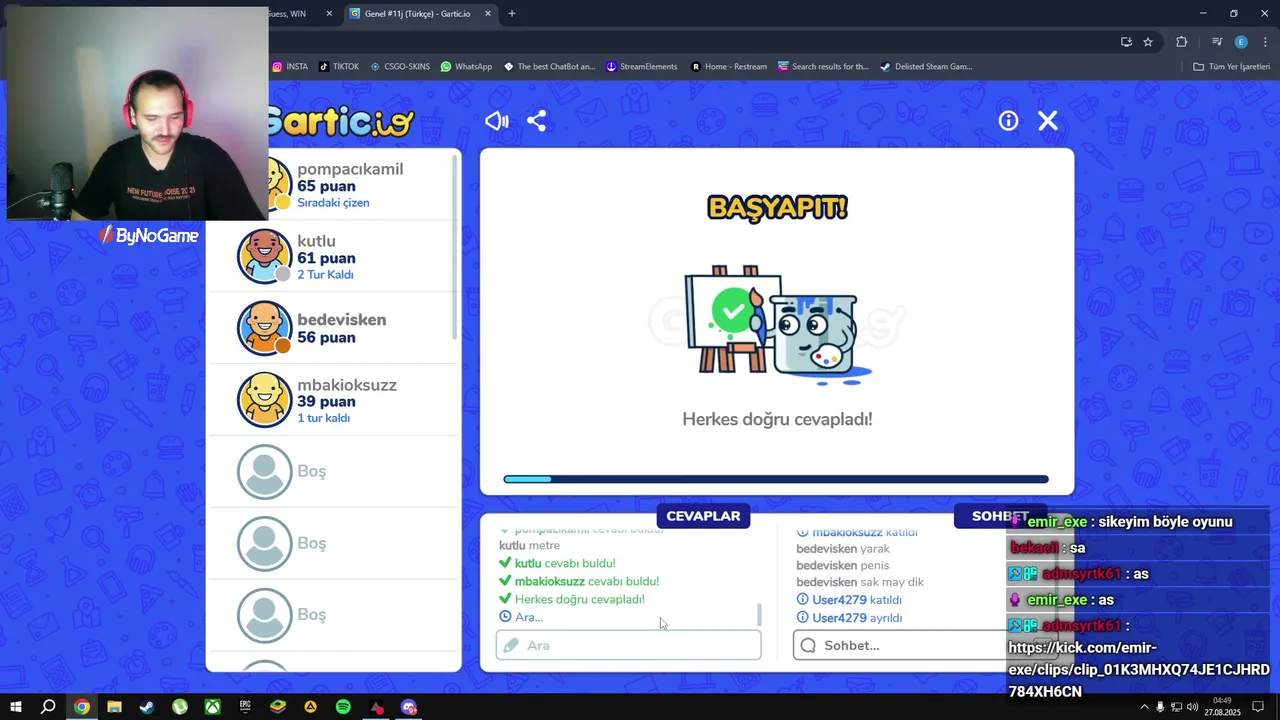The height and width of the screenshot is (720, 1280).
Task: Open the WhatsApp bookmark
Action: pos(467,67)
